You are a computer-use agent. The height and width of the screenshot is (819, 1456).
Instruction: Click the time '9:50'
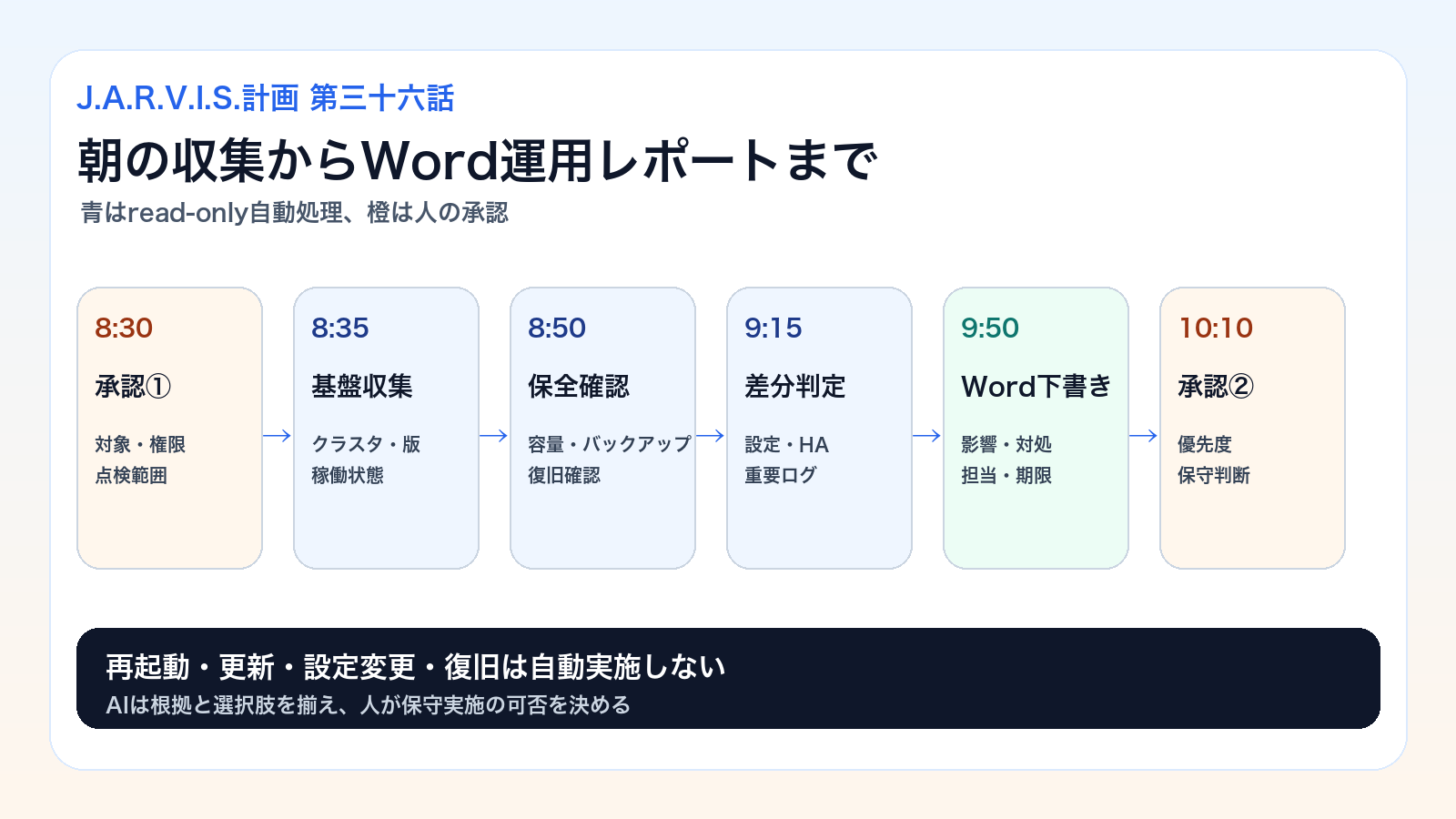(990, 328)
